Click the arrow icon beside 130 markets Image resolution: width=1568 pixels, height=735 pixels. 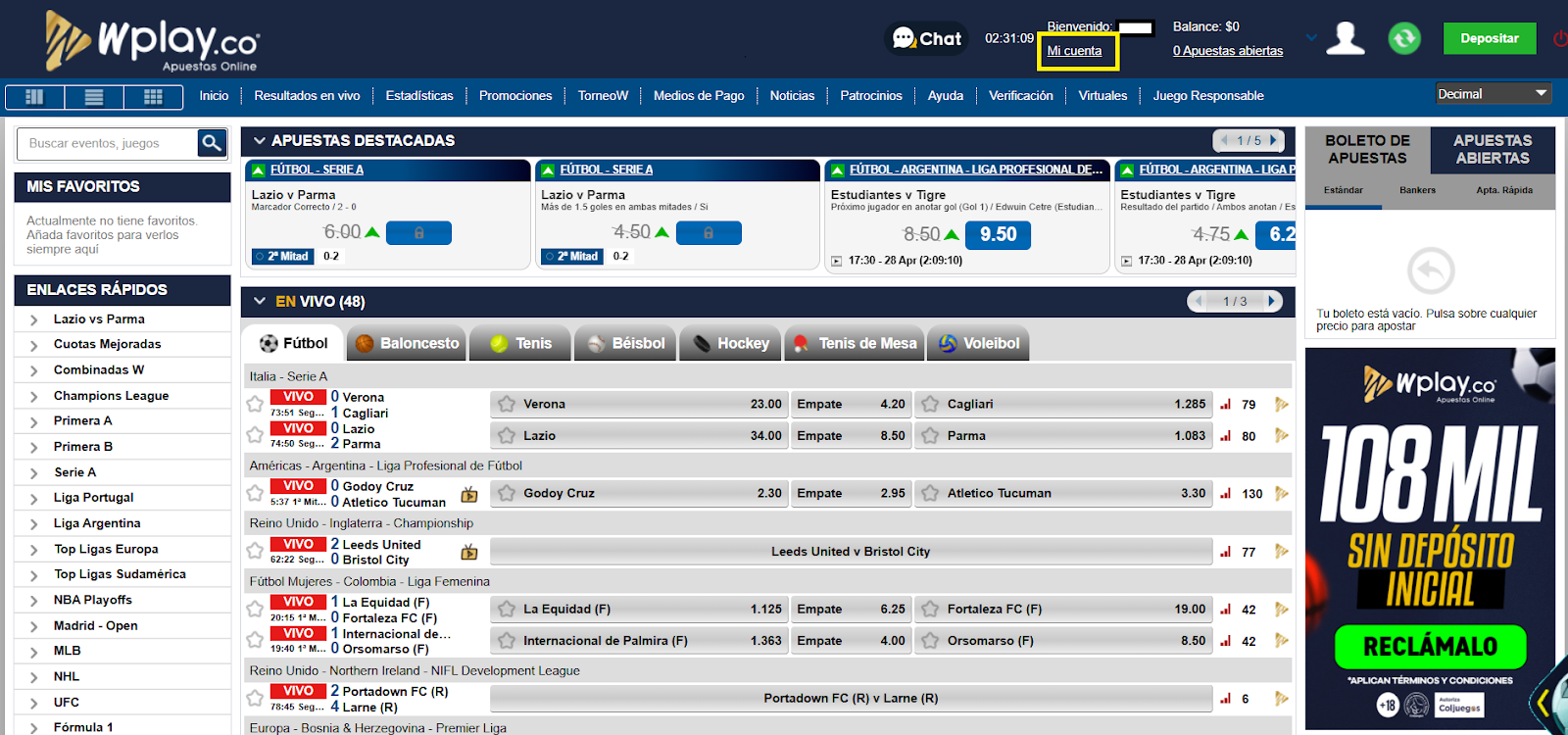tap(1281, 494)
